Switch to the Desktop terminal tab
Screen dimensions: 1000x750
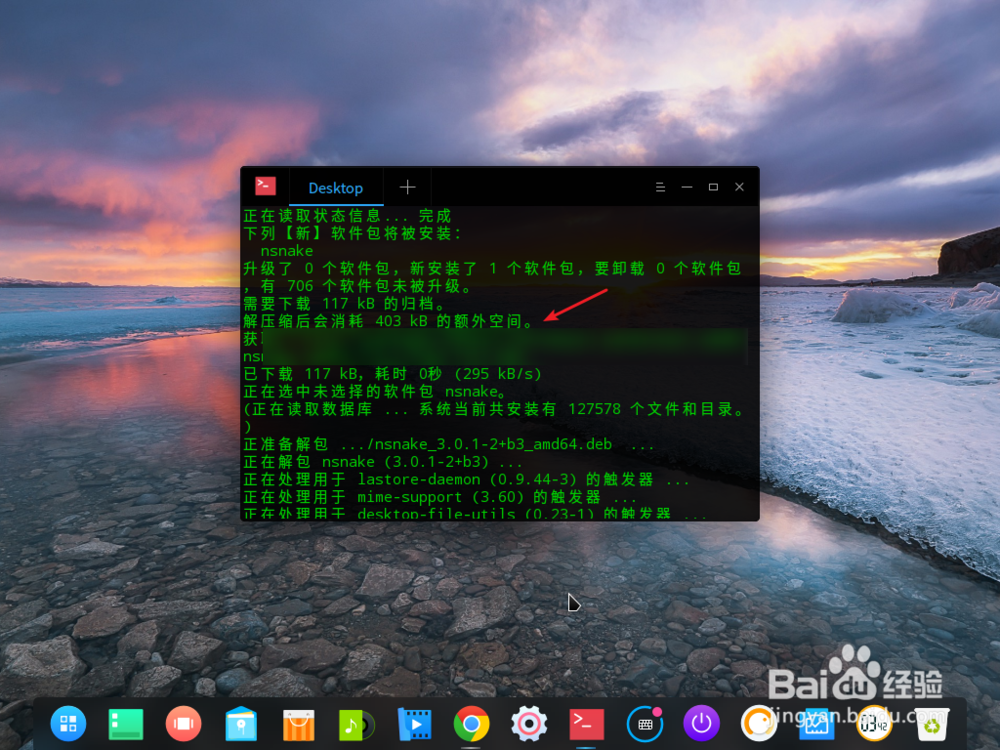335,188
